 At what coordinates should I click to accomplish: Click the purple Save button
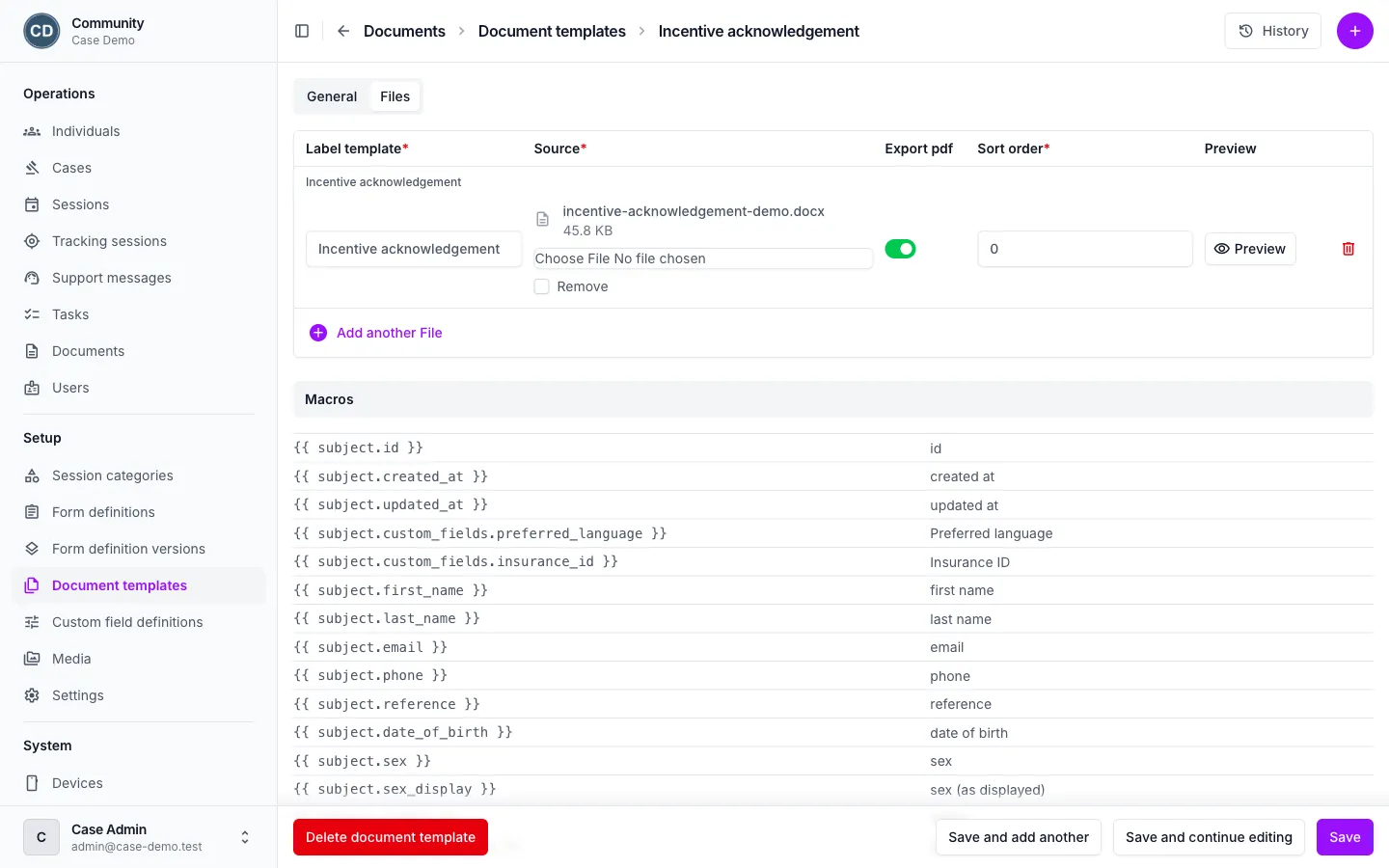[x=1345, y=837]
